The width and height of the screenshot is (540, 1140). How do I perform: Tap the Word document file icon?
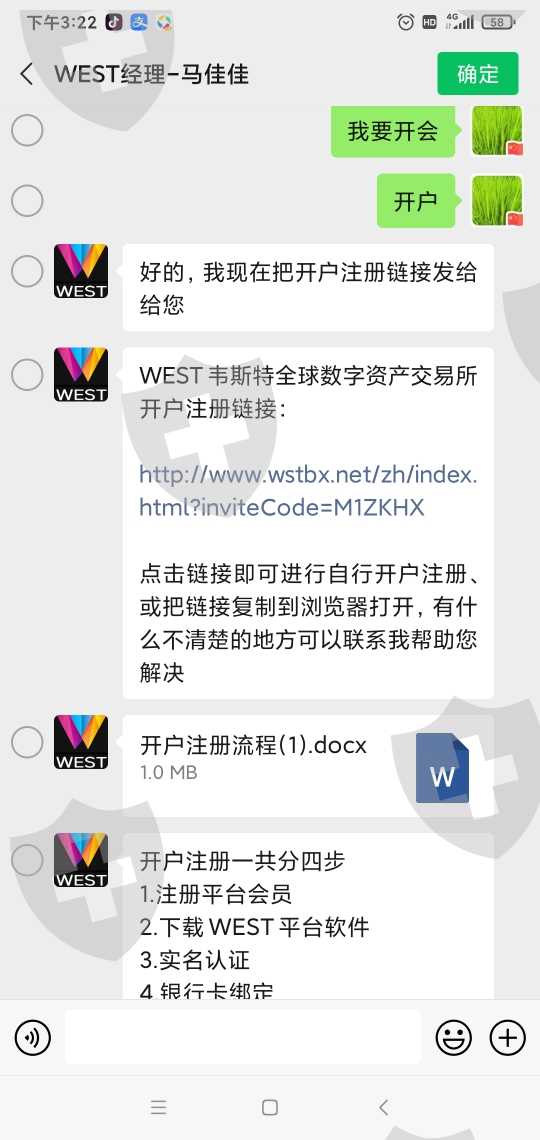443,768
